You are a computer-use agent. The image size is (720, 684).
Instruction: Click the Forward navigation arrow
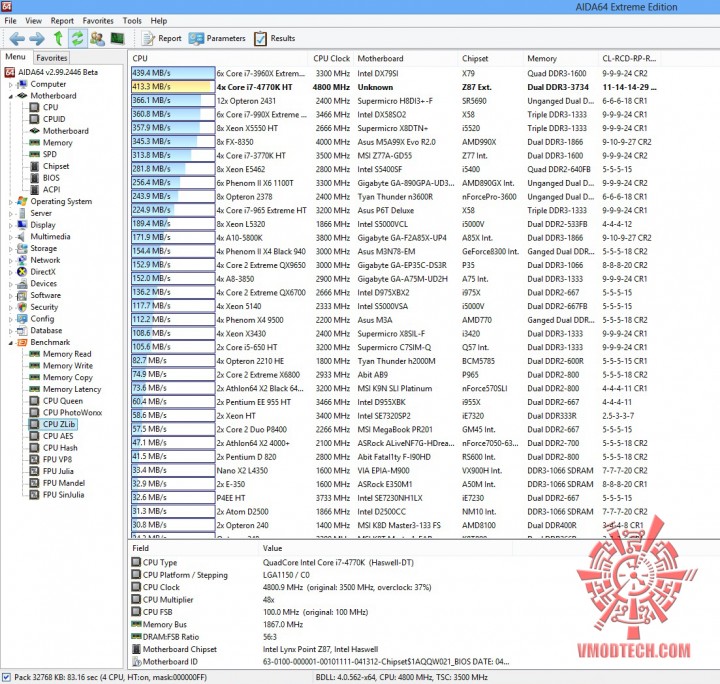(x=37, y=39)
